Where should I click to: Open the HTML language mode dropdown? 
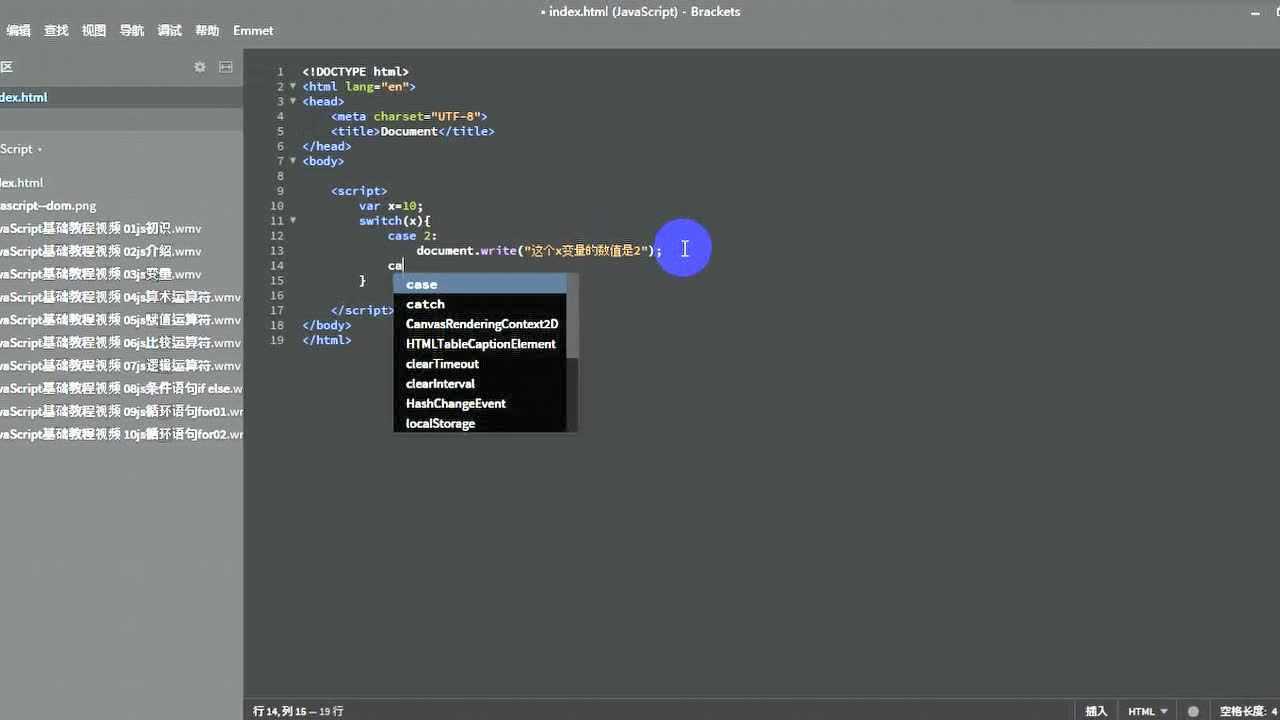[1148, 711]
